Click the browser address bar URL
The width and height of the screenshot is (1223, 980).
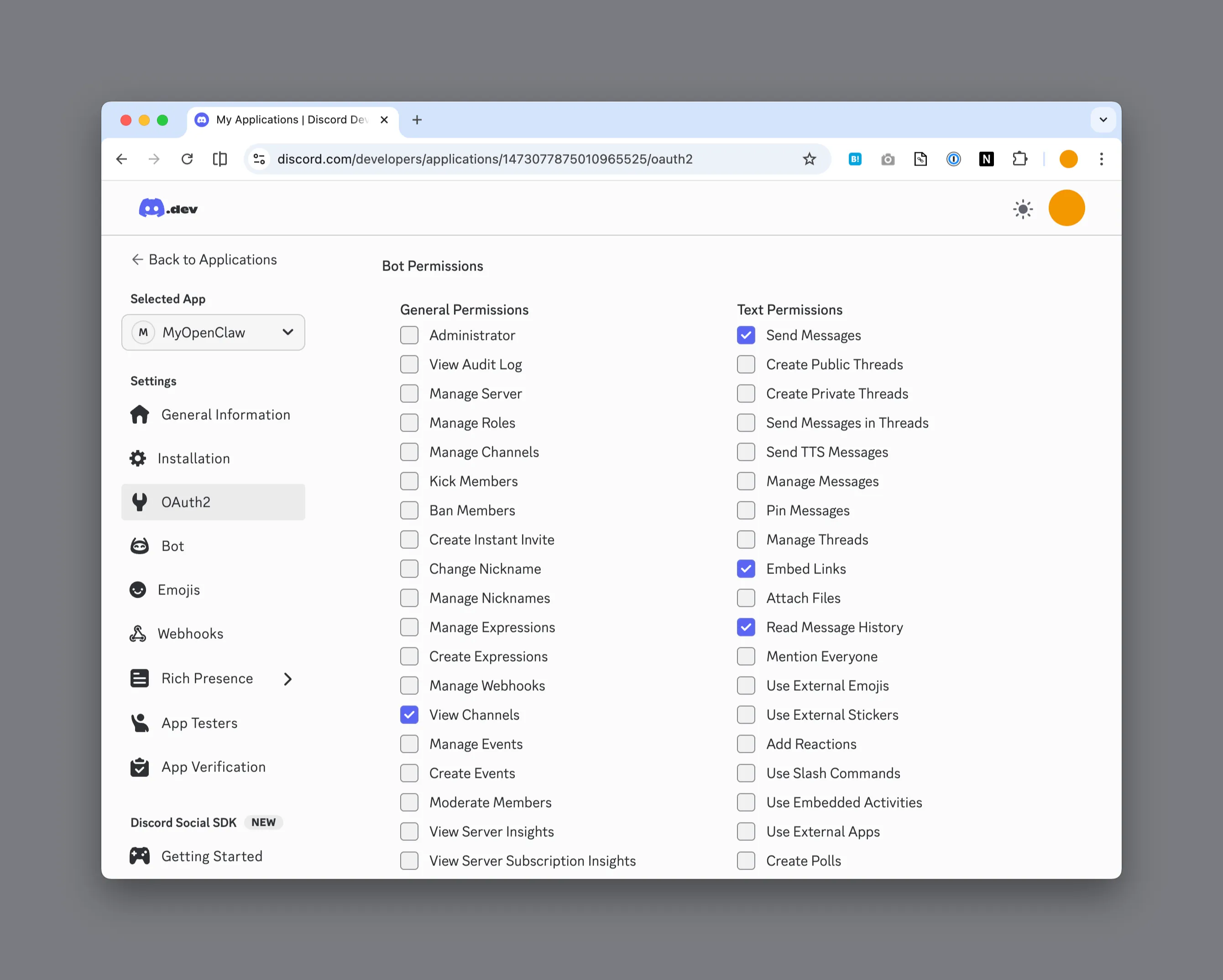click(485, 159)
